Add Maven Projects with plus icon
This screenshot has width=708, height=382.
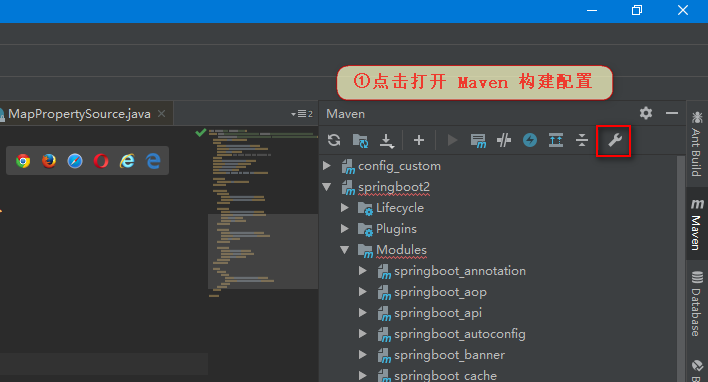click(419, 140)
